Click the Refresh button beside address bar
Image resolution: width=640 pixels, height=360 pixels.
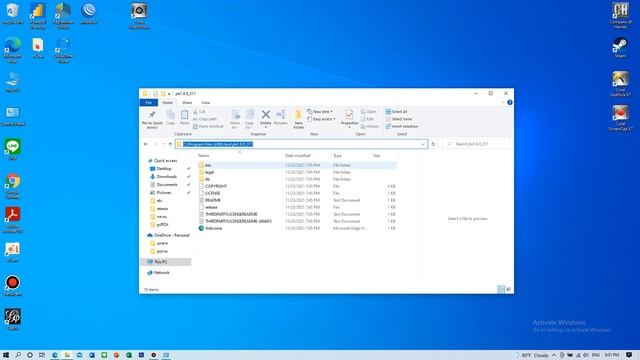(433, 144)
